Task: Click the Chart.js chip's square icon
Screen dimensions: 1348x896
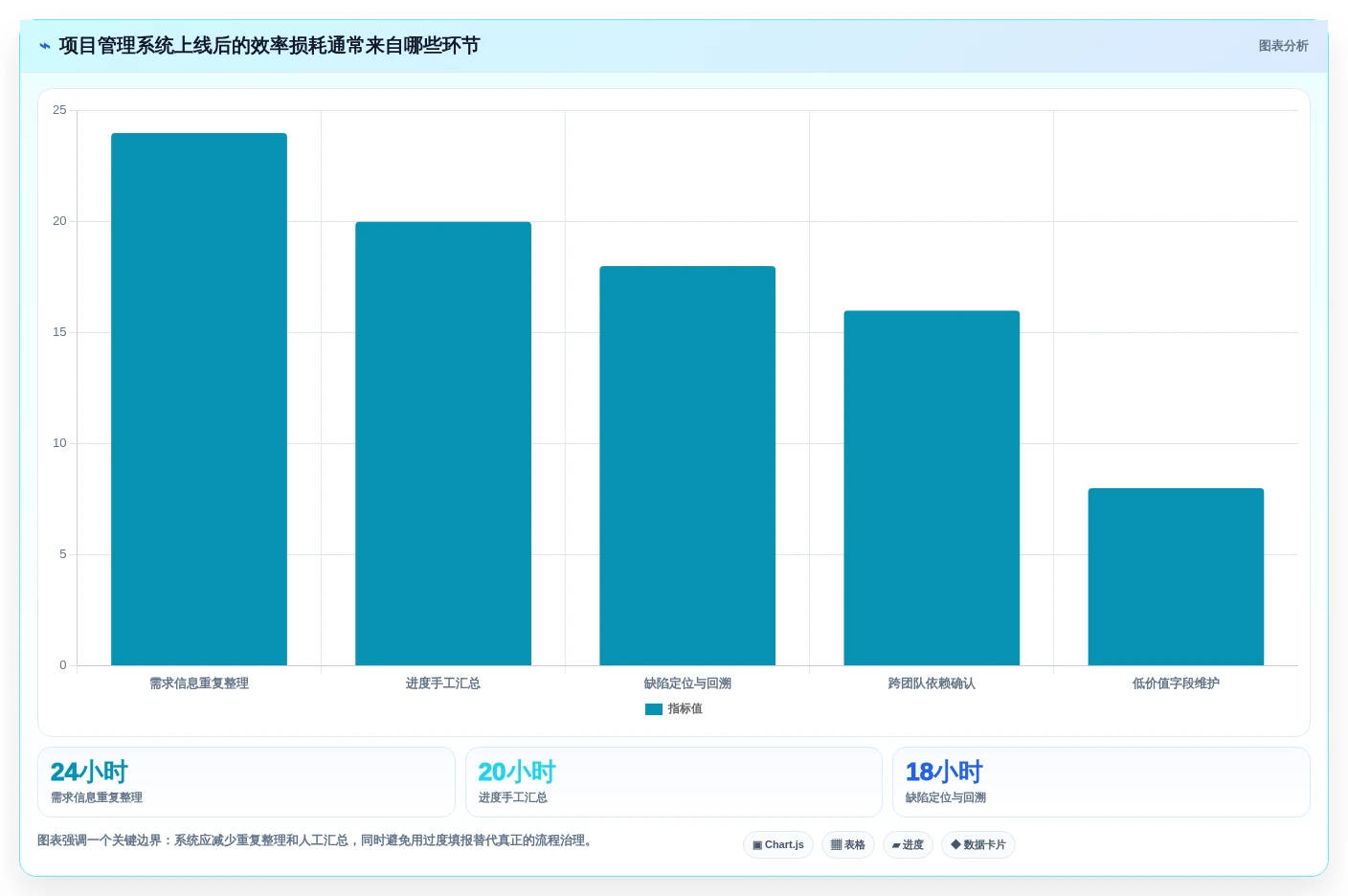Action: 757,845
